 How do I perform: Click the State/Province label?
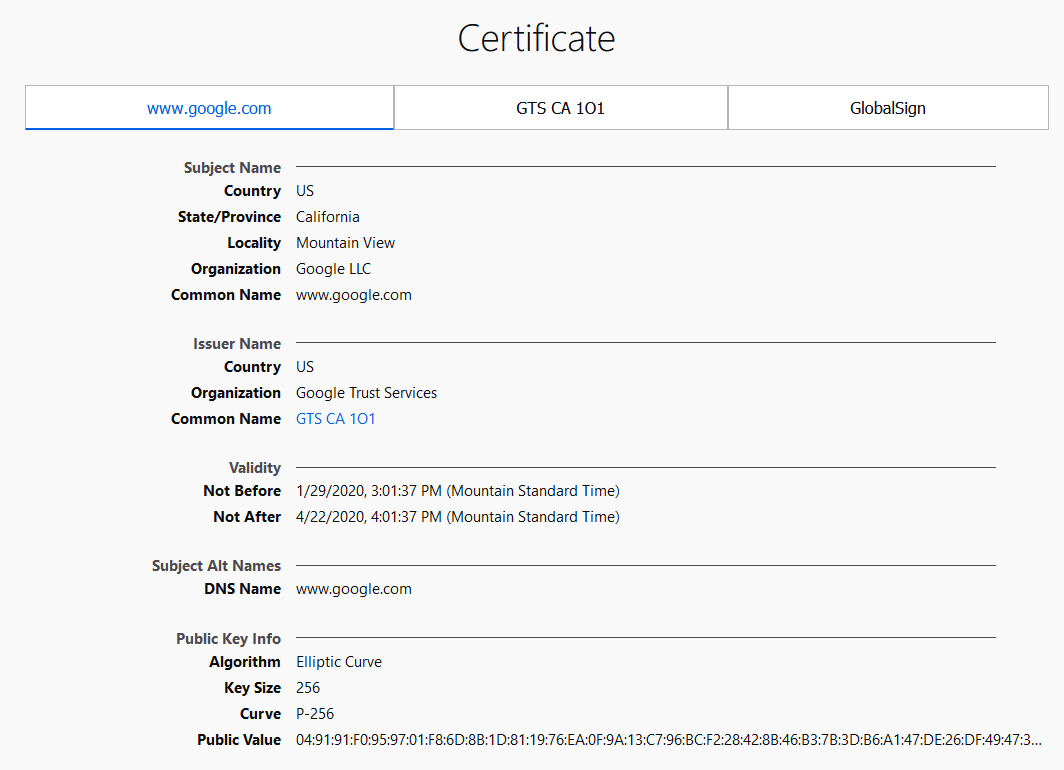[229, 217]
